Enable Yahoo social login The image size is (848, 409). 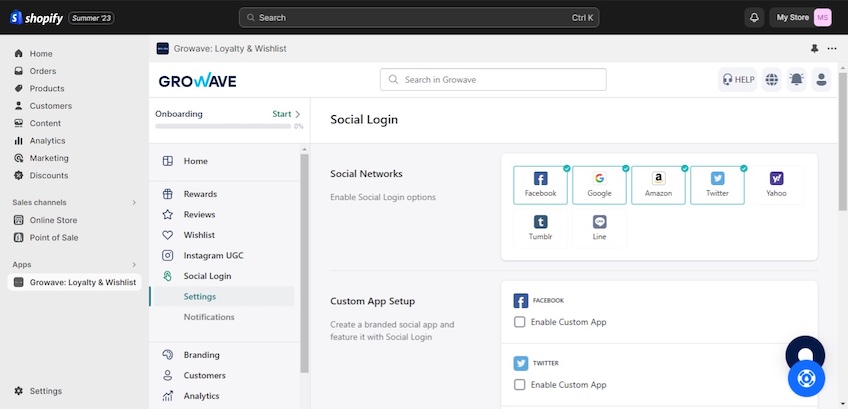click(776, 185)
